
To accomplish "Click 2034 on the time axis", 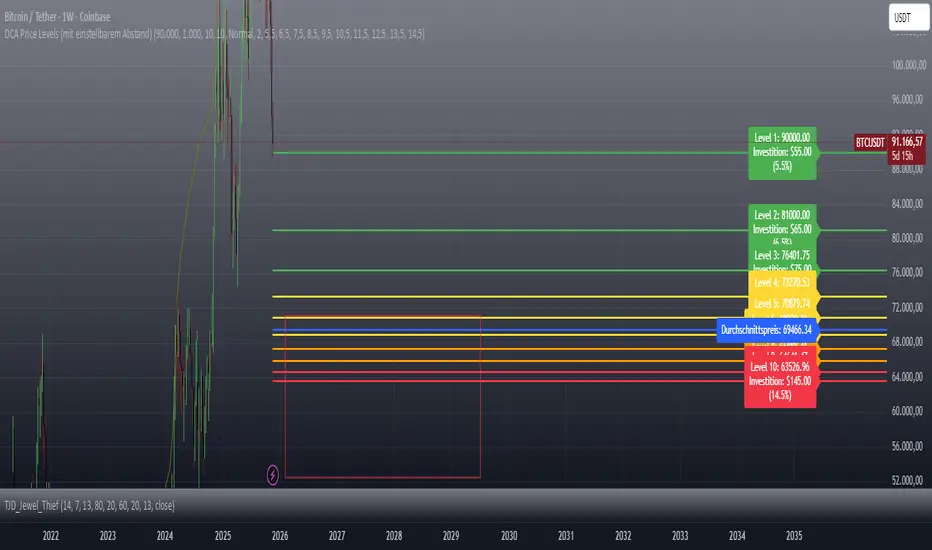I will pos(737,536).
